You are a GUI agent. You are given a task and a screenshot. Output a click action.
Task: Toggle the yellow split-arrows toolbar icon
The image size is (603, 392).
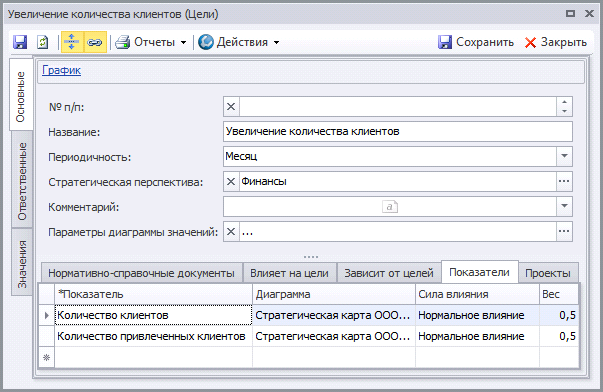coord(72,42)
